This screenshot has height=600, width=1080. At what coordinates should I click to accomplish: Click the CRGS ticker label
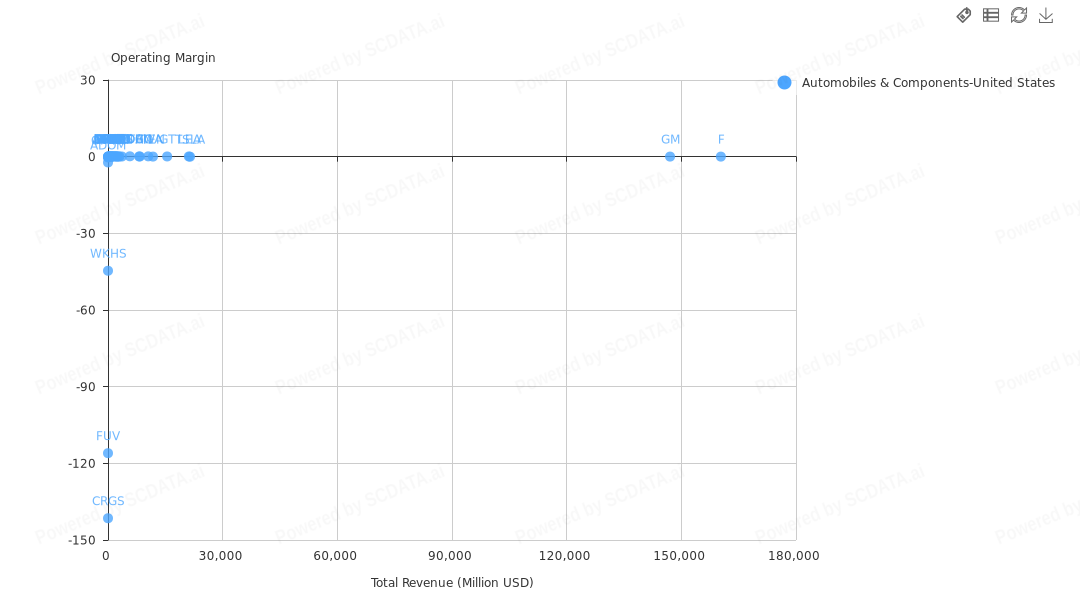(x=108, y=501)
